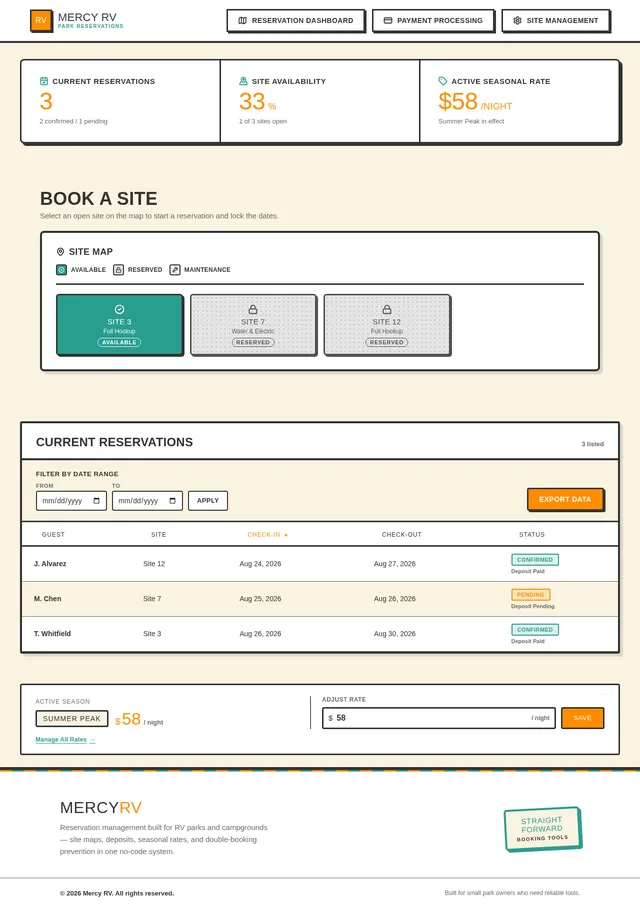Image resolution: width=640 pixels, height=915 pixels.
Task: Click check-in date Aug 24, 2026
Action: (260, 564)
